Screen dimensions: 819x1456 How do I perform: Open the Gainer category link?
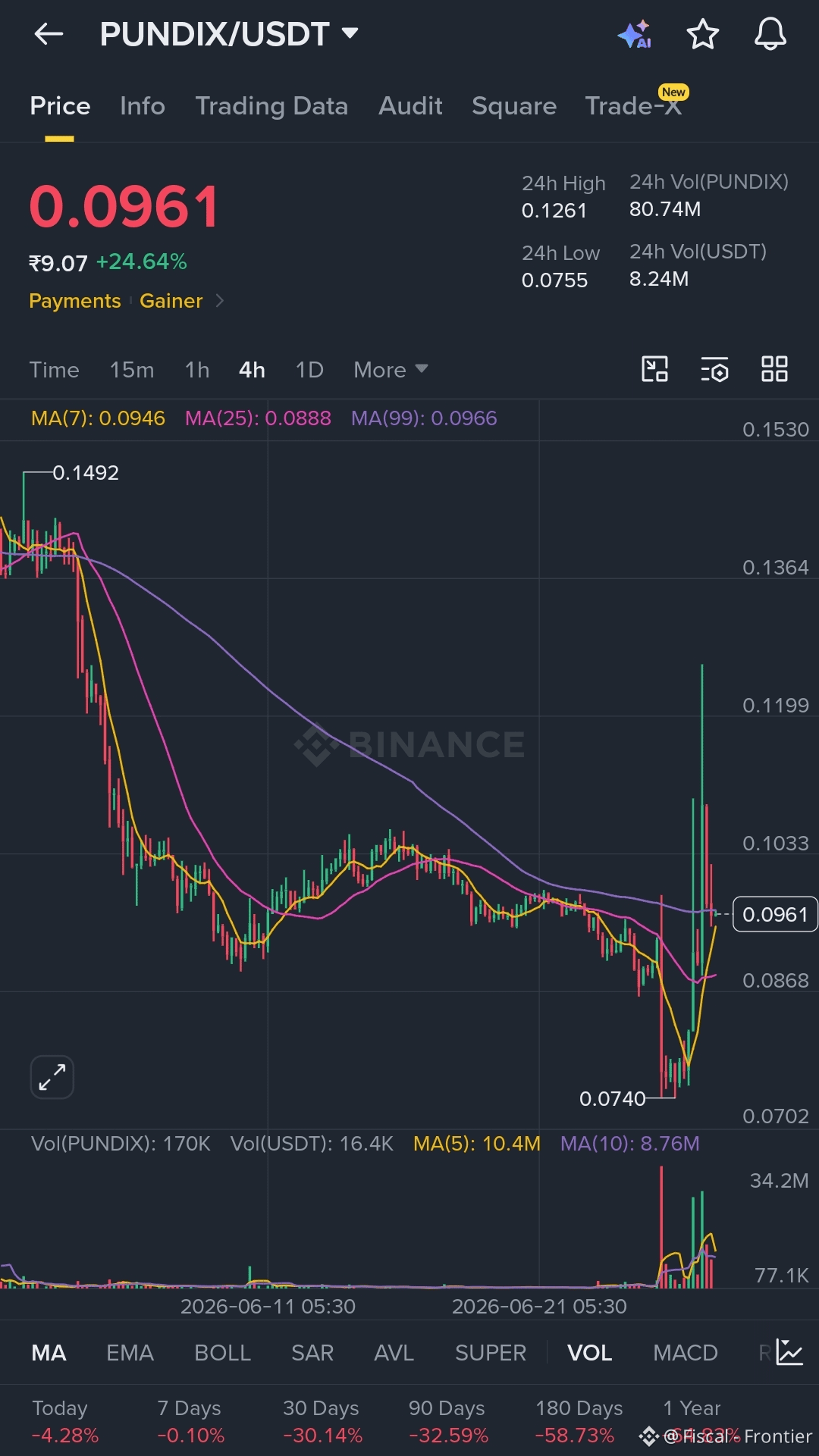click(171, 301)
